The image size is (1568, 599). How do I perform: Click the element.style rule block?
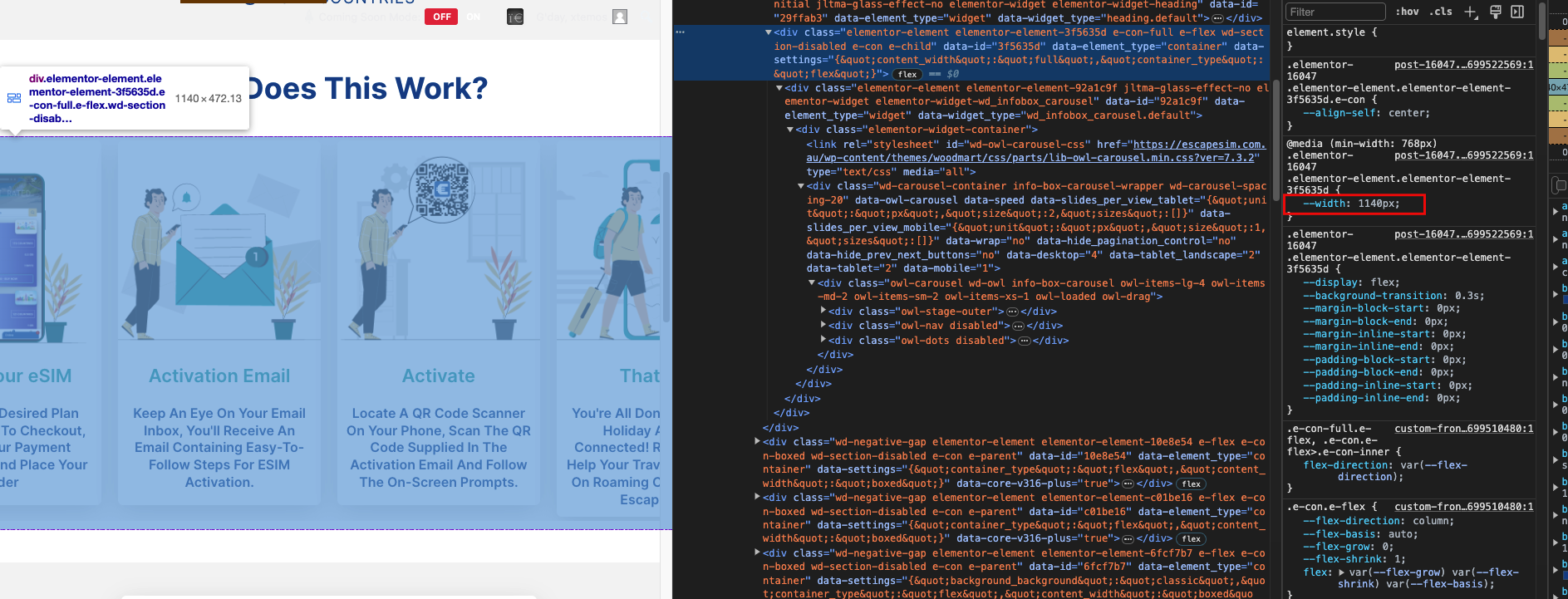point(1409,39)
